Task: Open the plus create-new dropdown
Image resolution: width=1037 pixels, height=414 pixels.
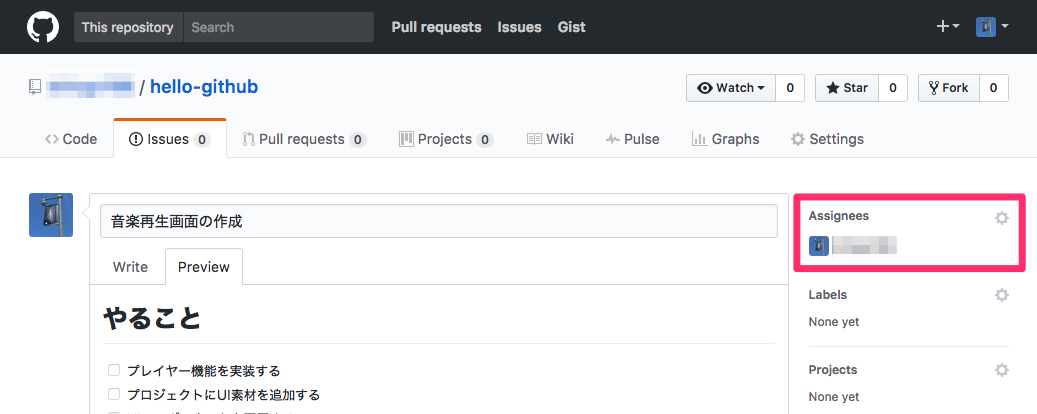Action: [x=947, y=27]
